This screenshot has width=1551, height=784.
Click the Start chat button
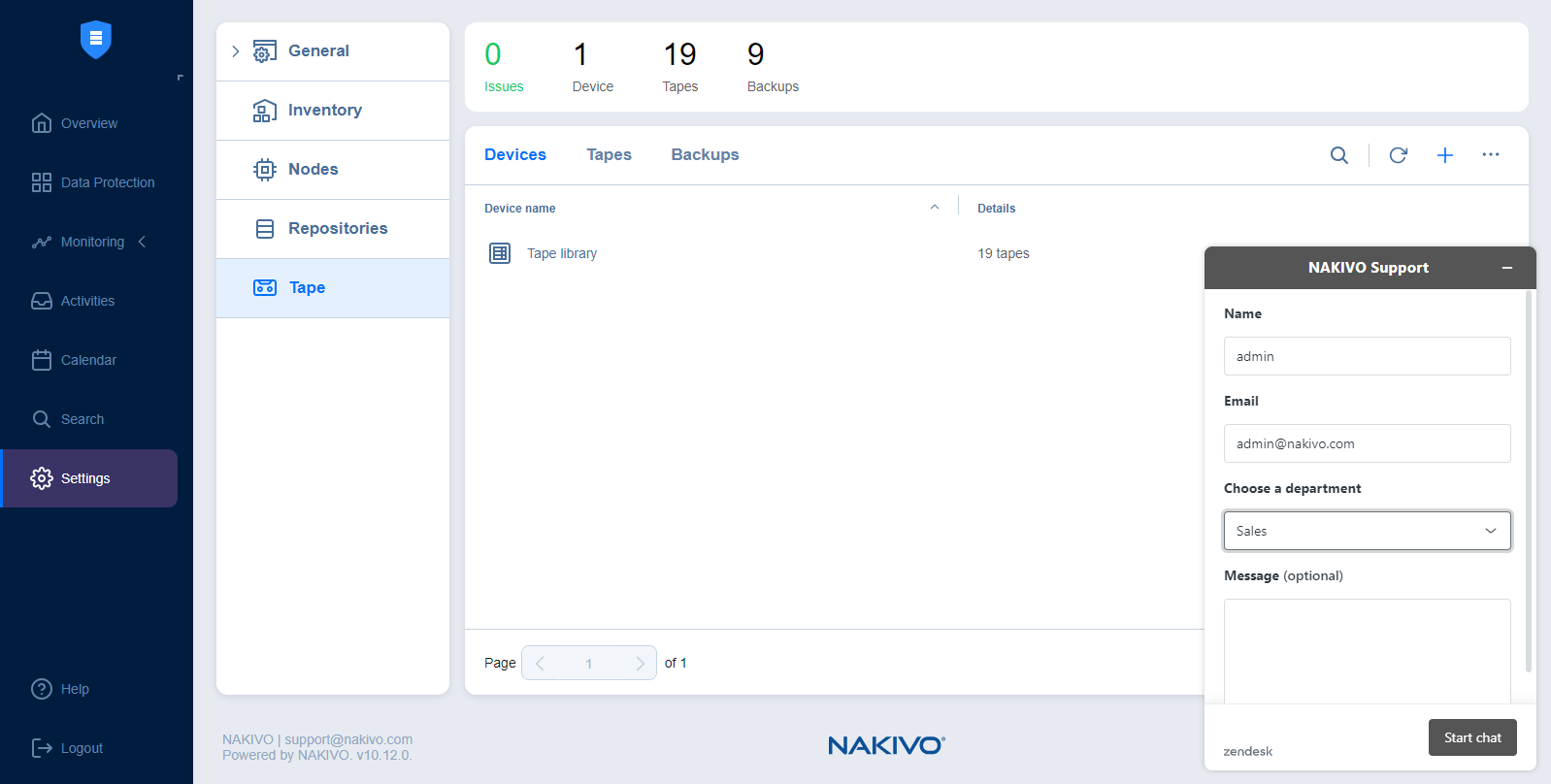coord(1472,737)
